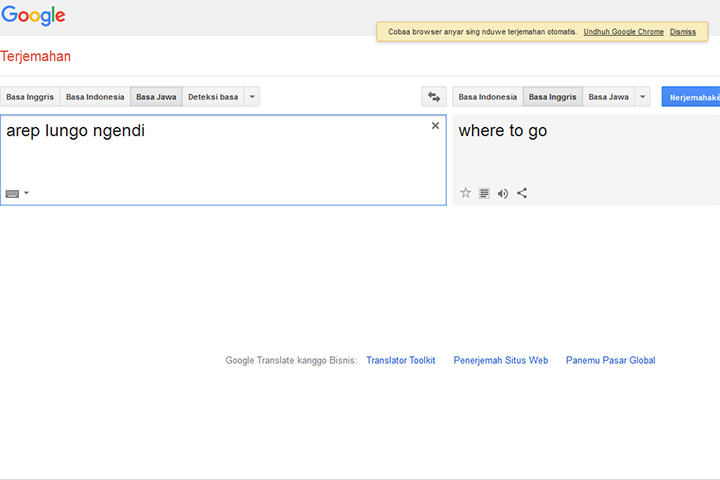
Task: Dismiss the Chrome notification banner
Action: click(683, 32)
